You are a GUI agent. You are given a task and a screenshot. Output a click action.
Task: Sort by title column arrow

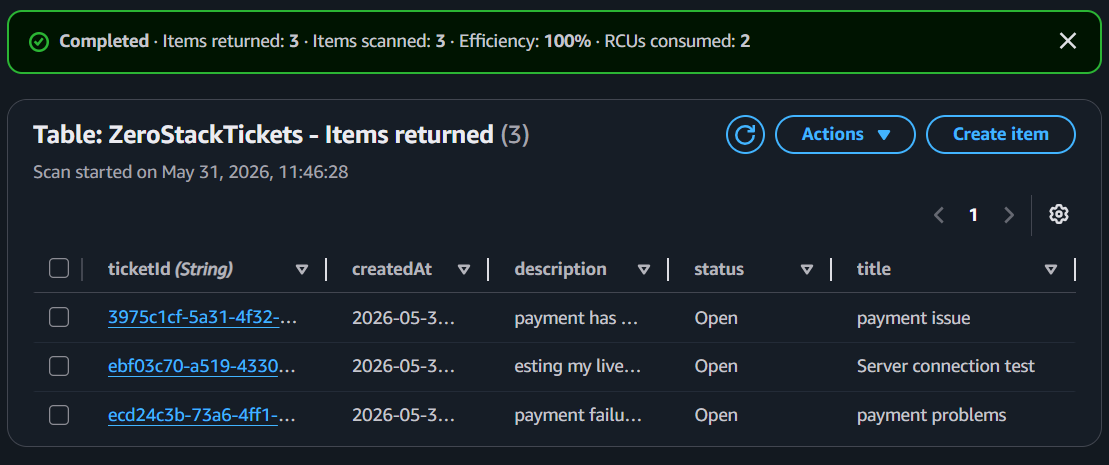pyautogui.click(x=1051, y=270)
